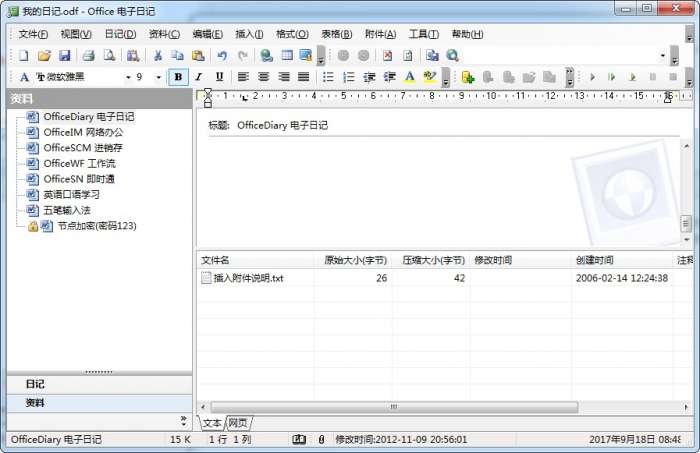The image size is (700, 453).
Task: Click the editor vertical scrollbar thumb
Action: (686, 224)
